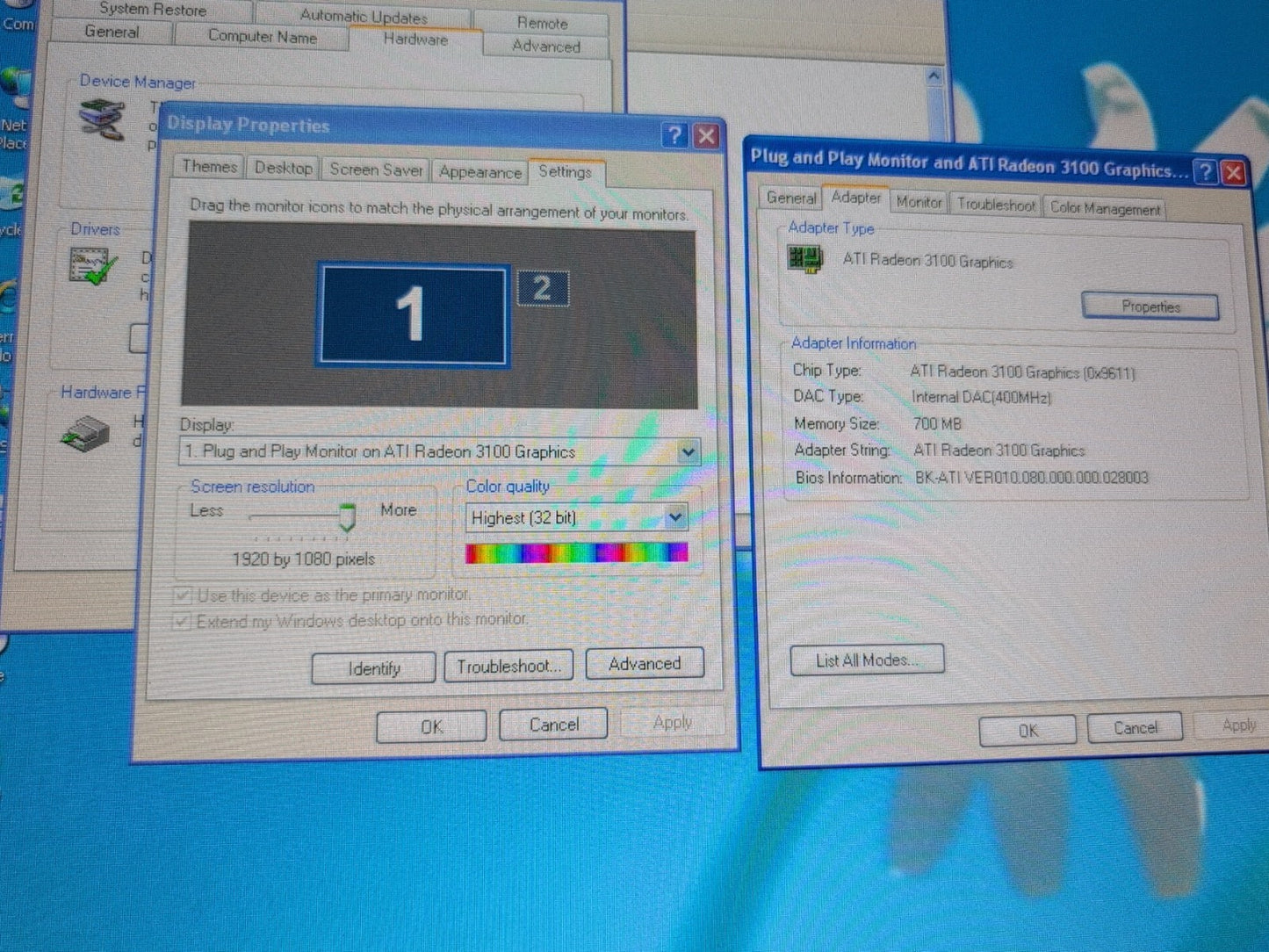
Task: Open the General tab in the ATI Radeon dialog
Action: click(x=790, y=198)
